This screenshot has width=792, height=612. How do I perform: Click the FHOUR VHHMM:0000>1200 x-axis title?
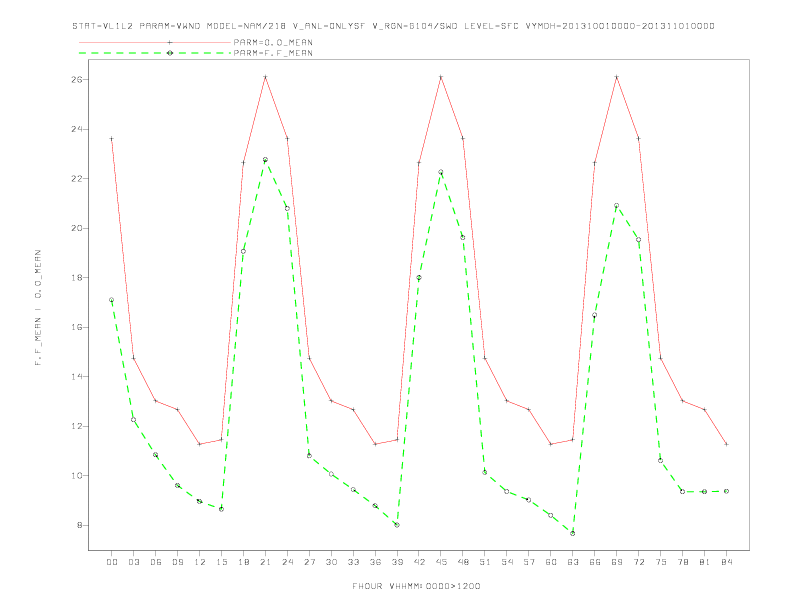[416, 586]
